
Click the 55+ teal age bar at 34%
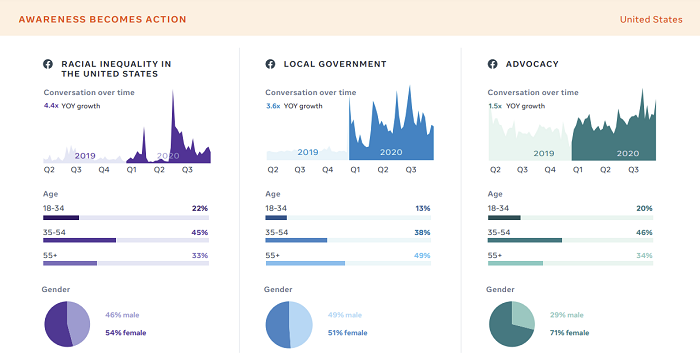571,264
